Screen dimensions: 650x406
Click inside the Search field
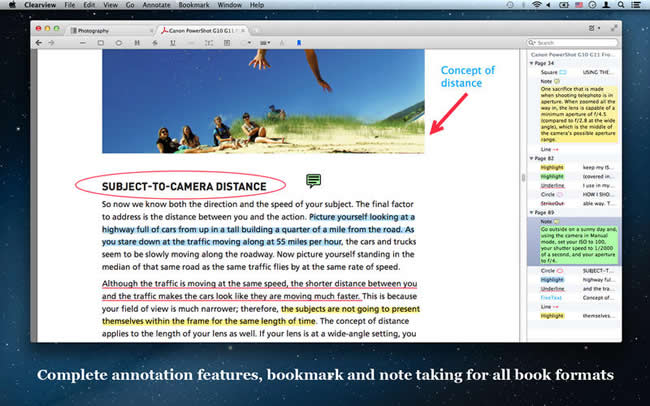572,43
